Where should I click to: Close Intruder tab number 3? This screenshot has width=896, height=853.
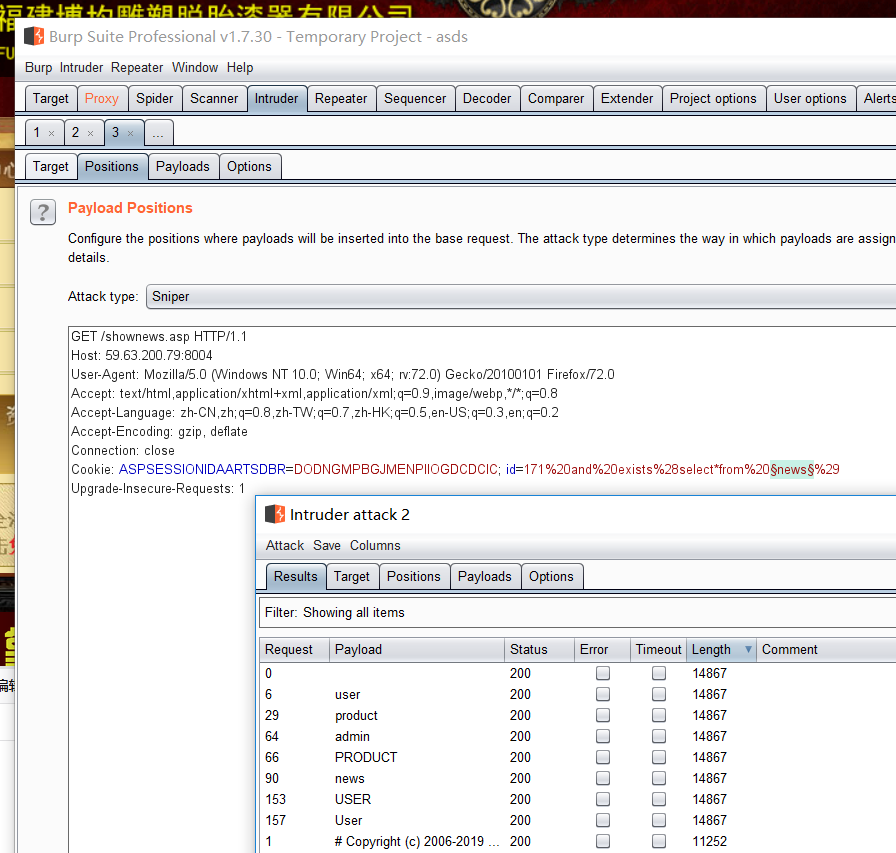tap(130, 134)
